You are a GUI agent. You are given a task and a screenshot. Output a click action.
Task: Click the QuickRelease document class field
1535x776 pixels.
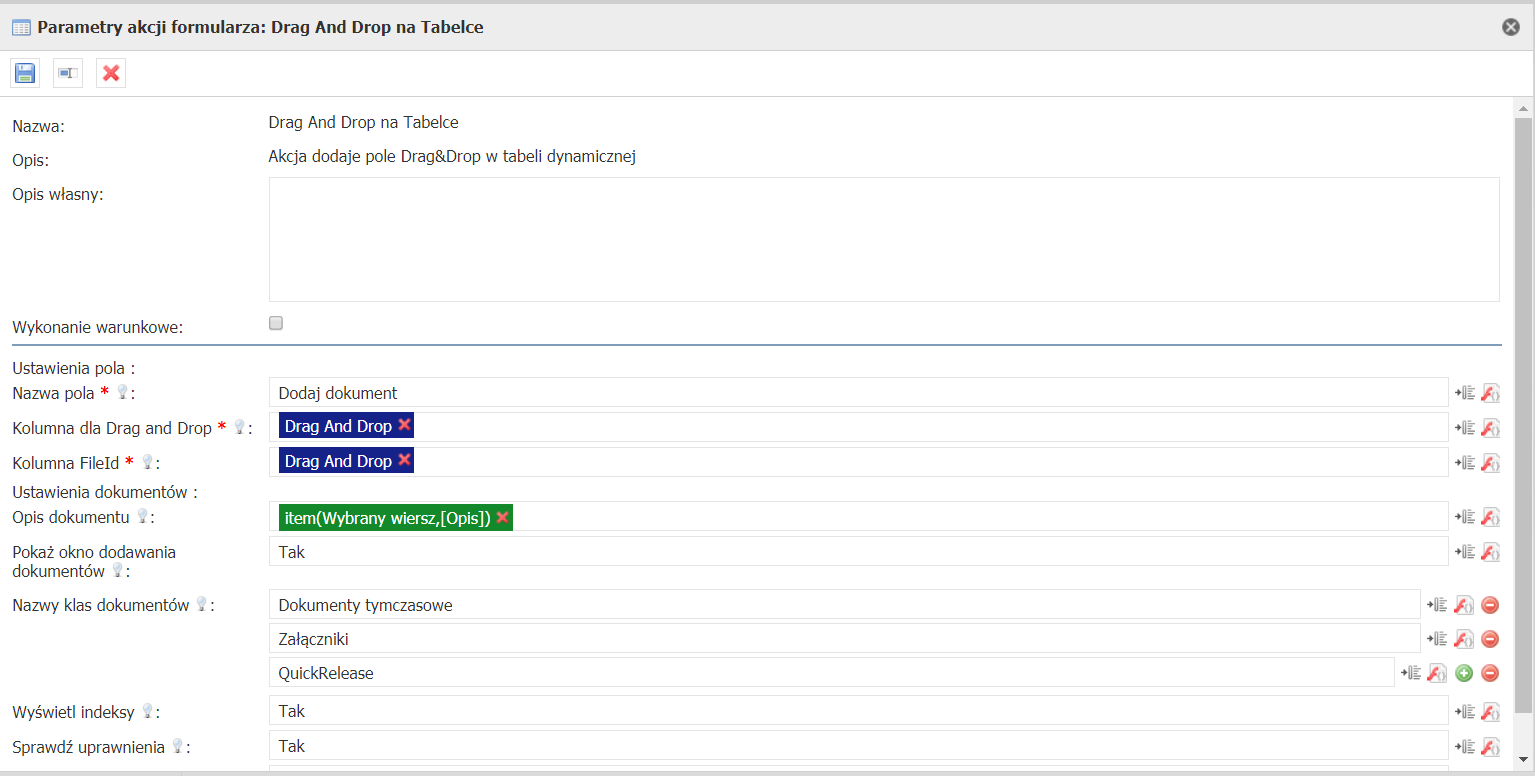tap(830, 673)
